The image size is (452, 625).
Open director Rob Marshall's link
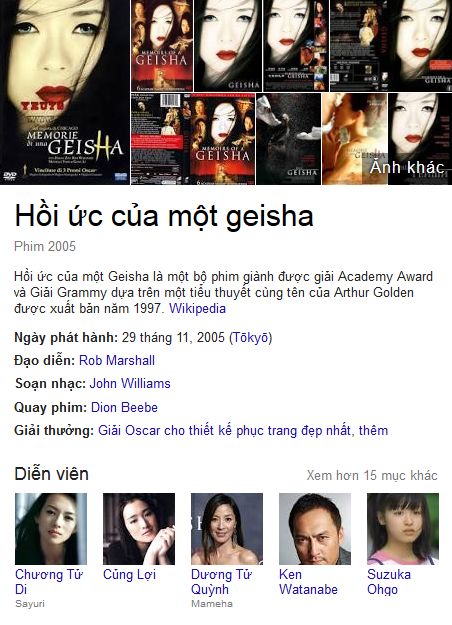[x=117, y=360]
